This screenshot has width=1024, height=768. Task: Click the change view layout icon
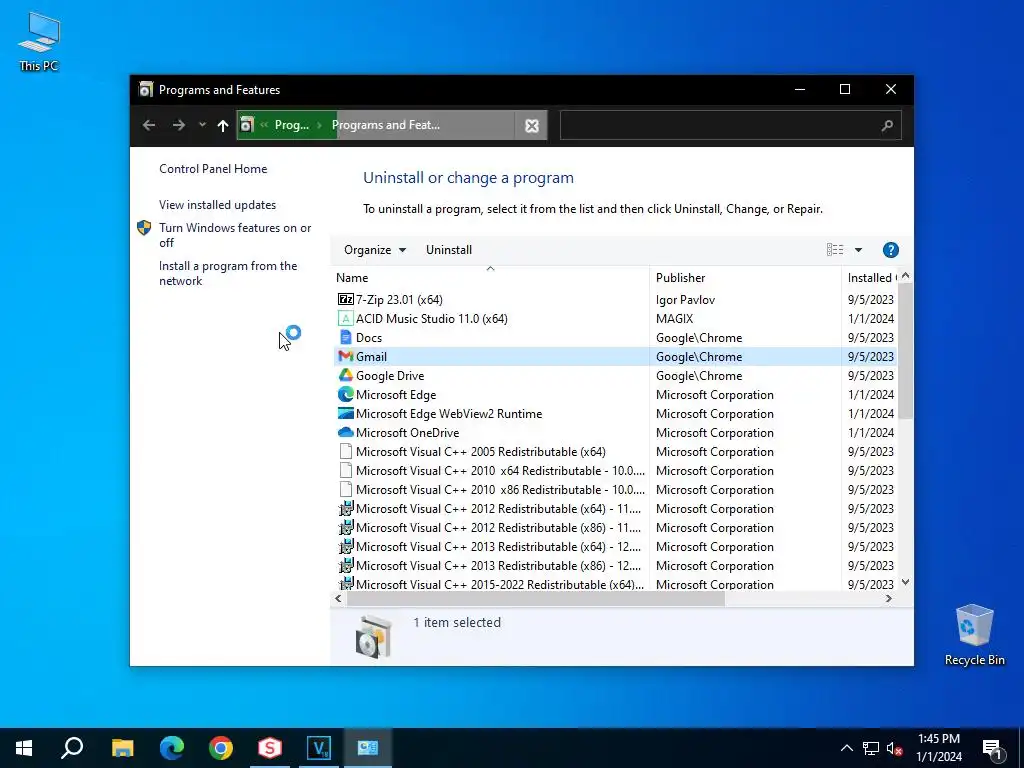point(835,250)
